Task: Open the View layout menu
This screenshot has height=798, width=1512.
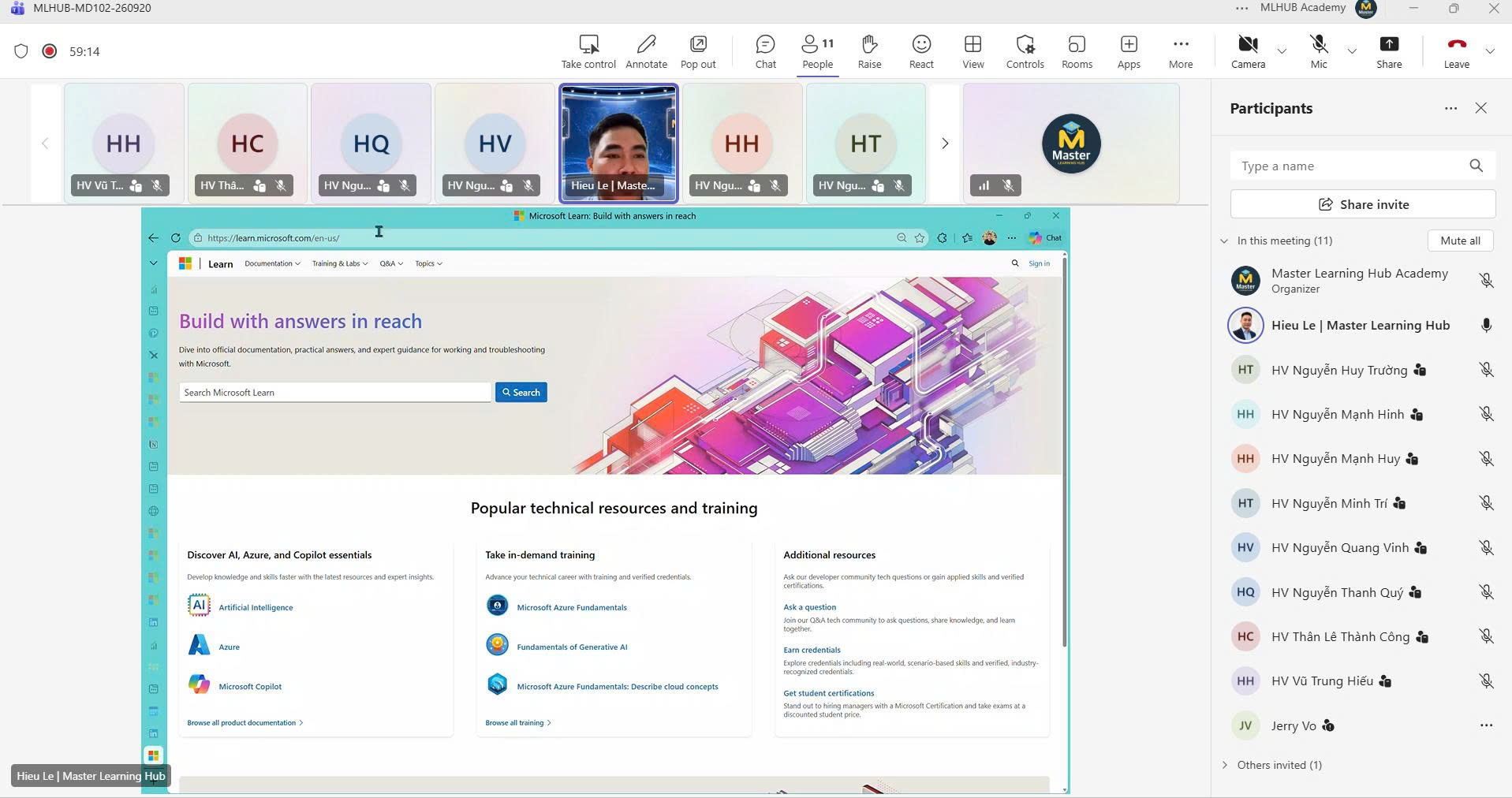Action: pyautogui.click(x=973, y=52)
